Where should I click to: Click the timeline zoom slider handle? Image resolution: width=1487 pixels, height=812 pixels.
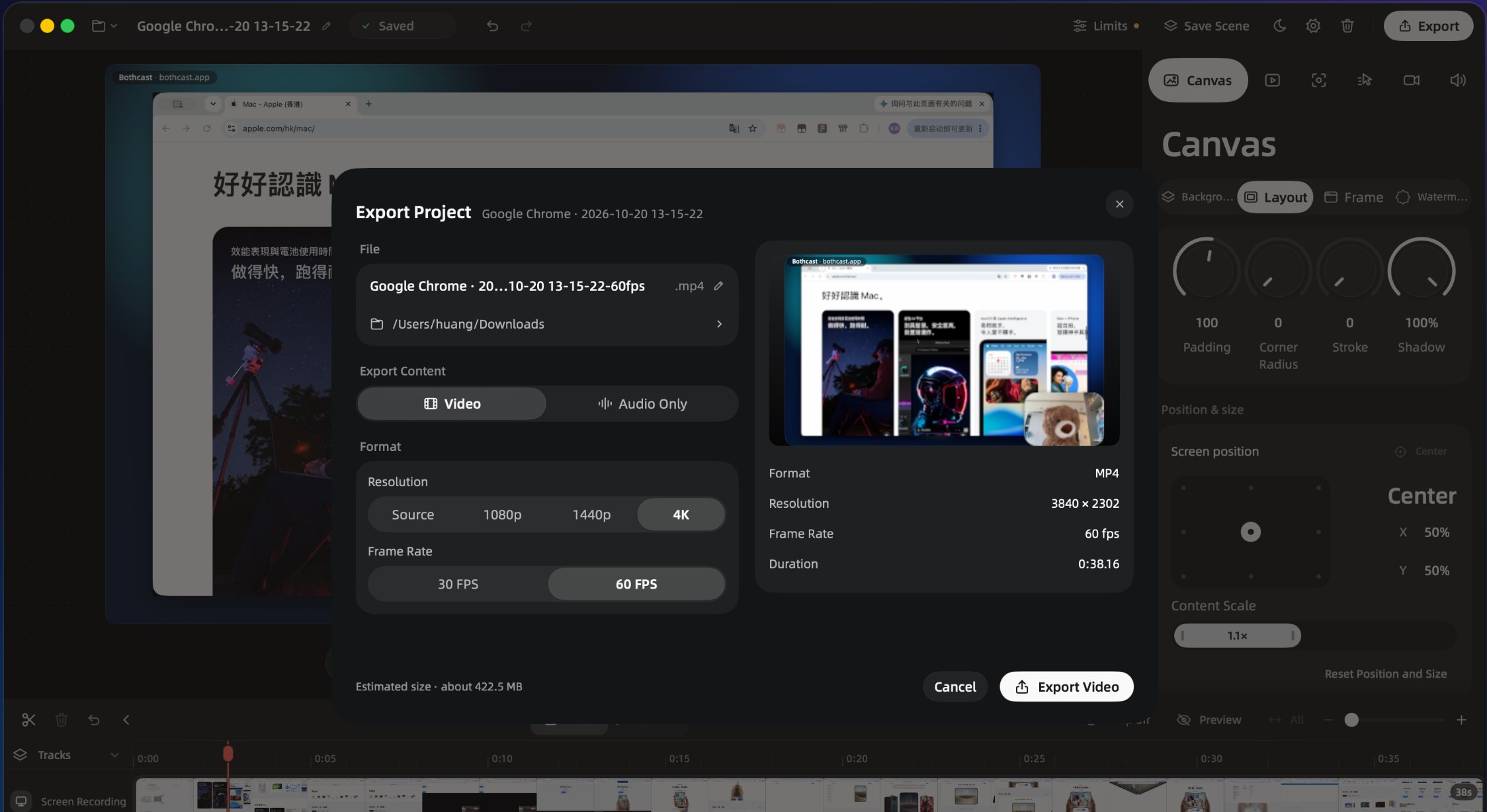point(1351,719)
